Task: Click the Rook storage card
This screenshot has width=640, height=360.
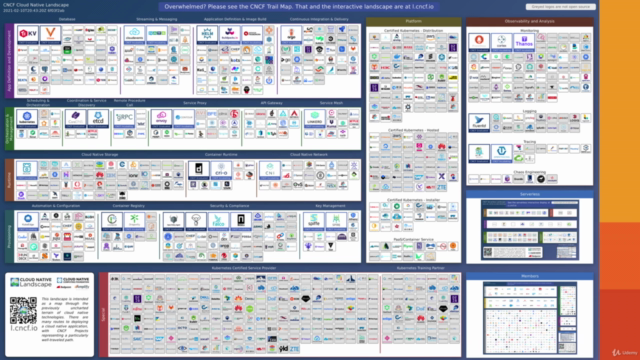Action: point(27,170)
